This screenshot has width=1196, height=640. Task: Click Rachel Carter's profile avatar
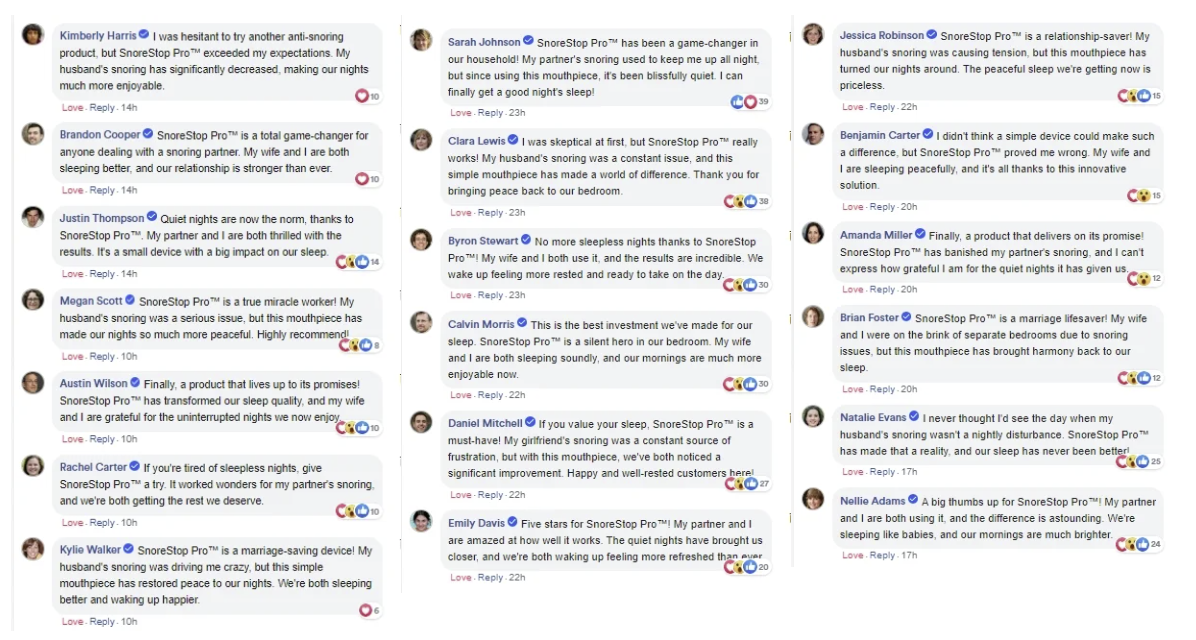coord(33,466)
